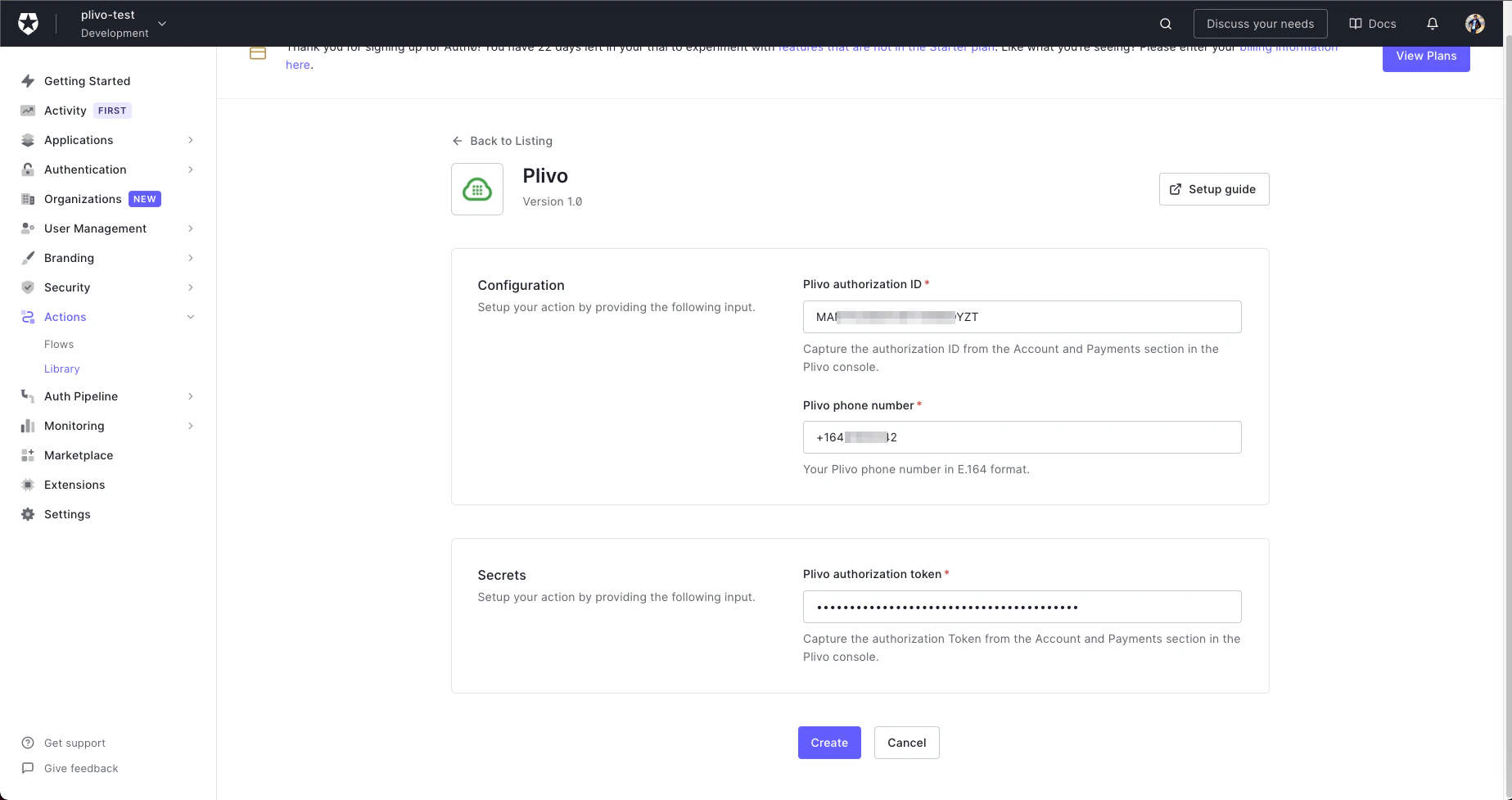The image size is (1512, 800).
Task: Click the Actions flow icon
Action: coord(28,317)
